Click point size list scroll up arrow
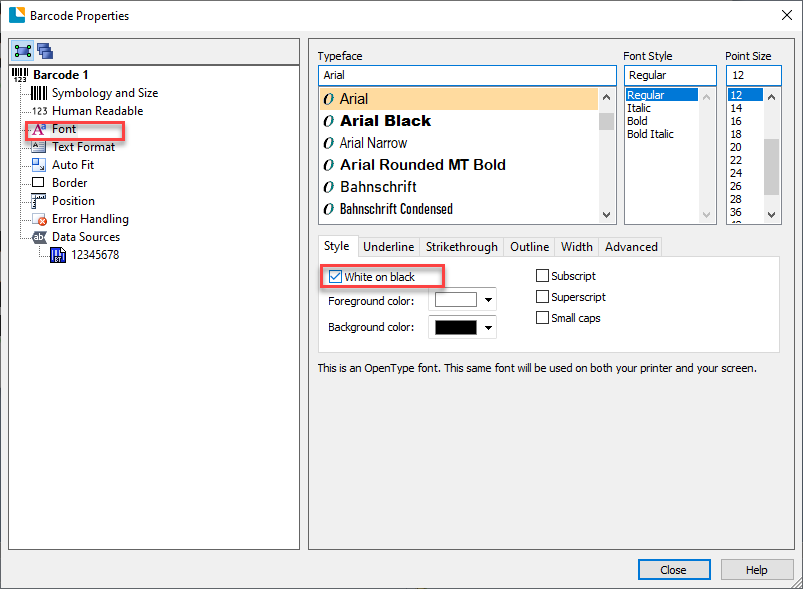803x589 pixels. (772, 97)
